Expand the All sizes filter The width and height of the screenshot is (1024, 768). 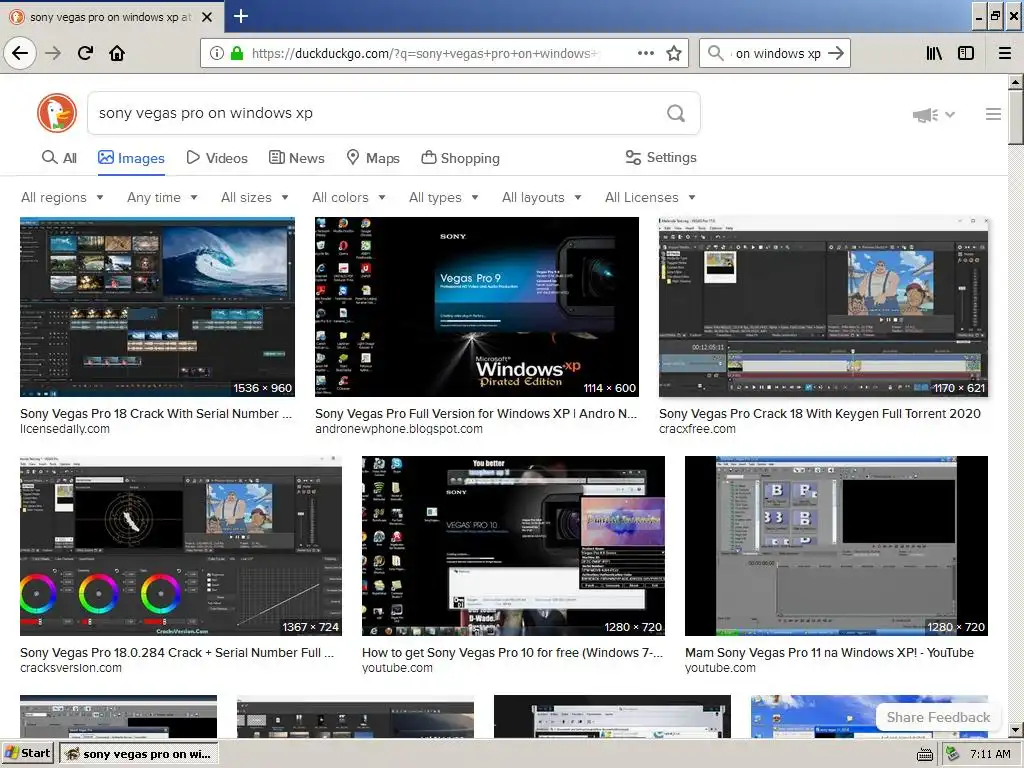255,197
